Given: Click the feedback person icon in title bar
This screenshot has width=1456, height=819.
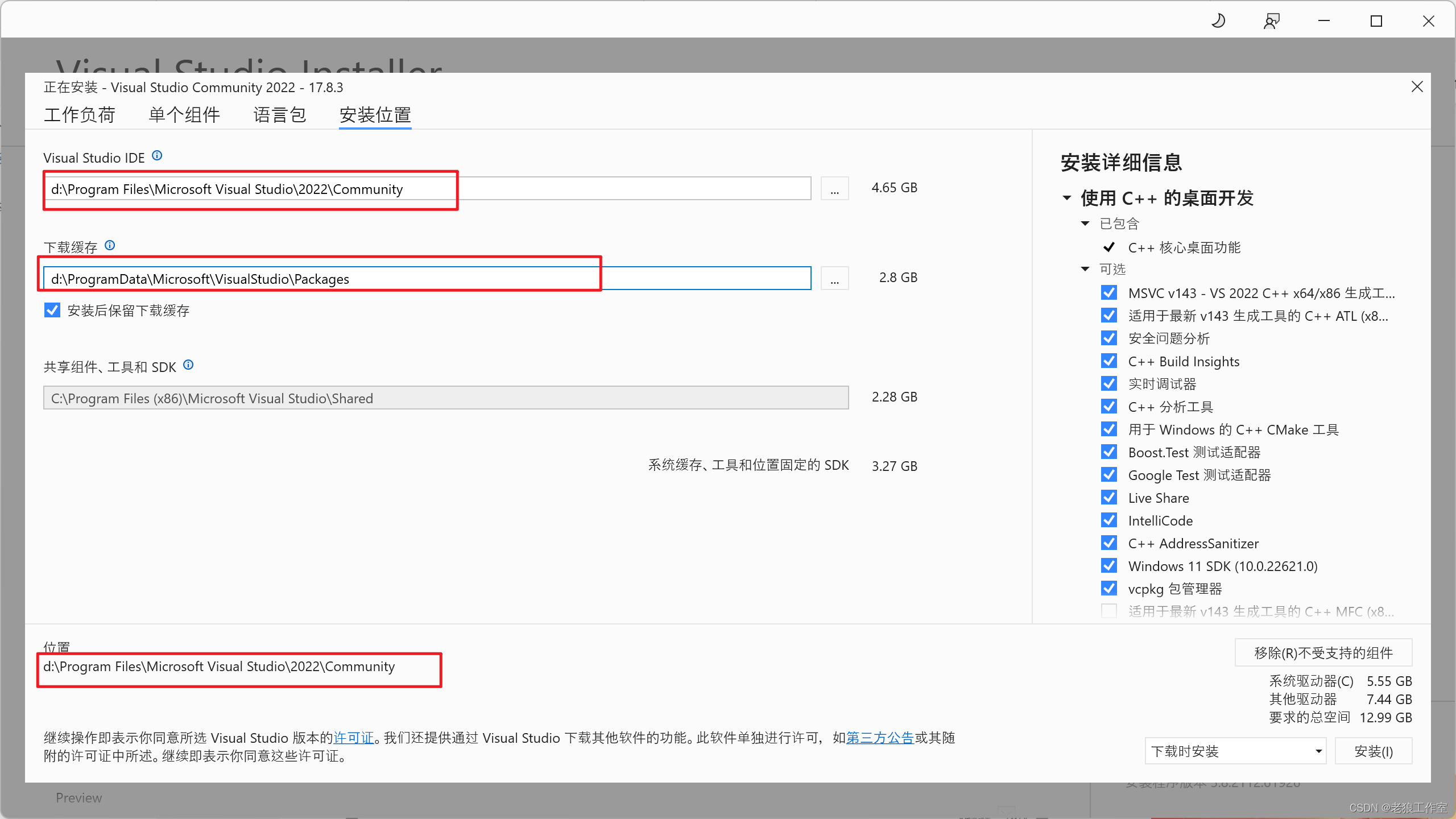Looking at the screenshot, I should 1271,22.
